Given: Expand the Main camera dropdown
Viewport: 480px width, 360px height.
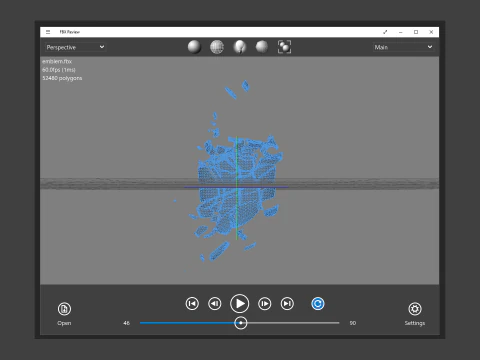Looking at the screenshot, I should (403, 47).
